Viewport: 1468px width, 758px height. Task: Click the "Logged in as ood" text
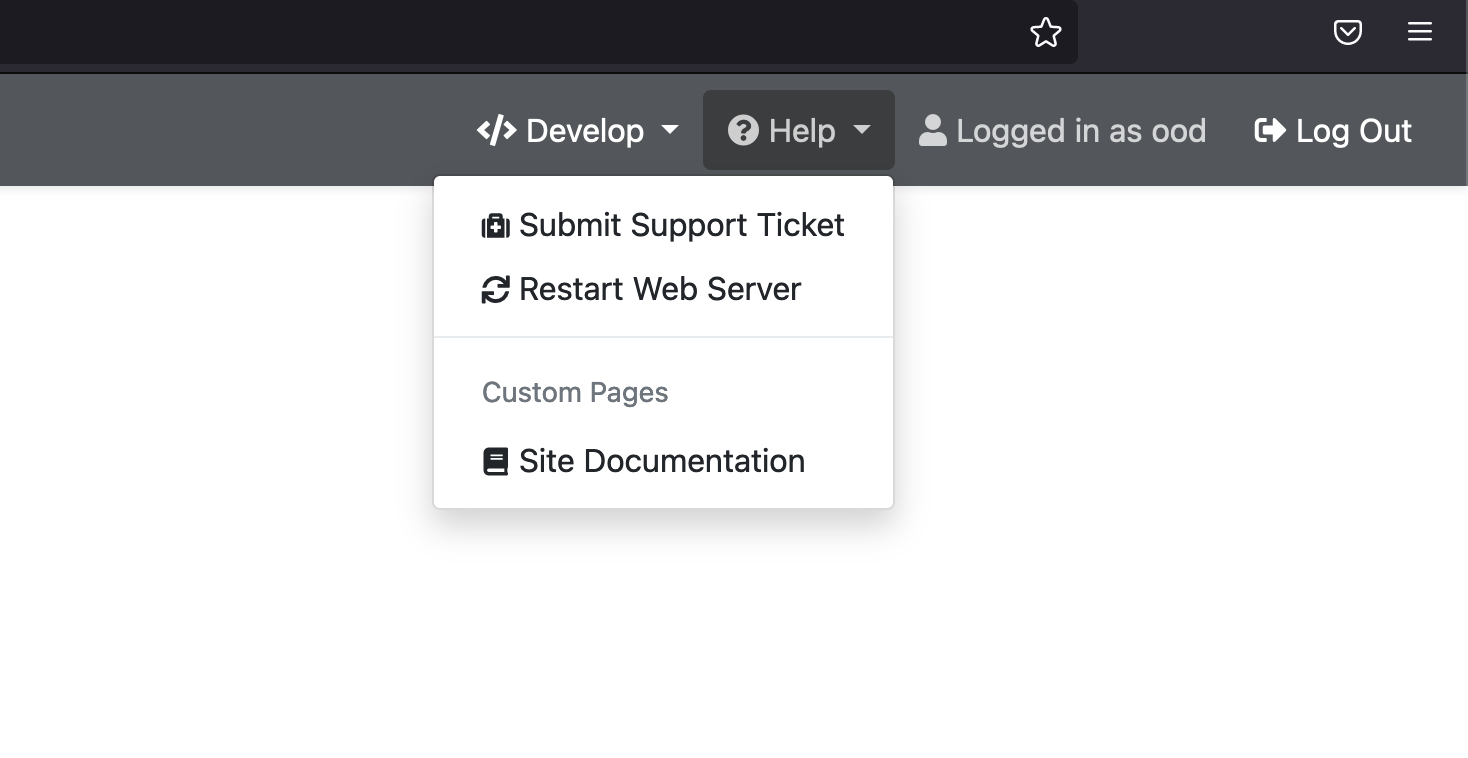pyautogui.click(x=1080, y=131)
